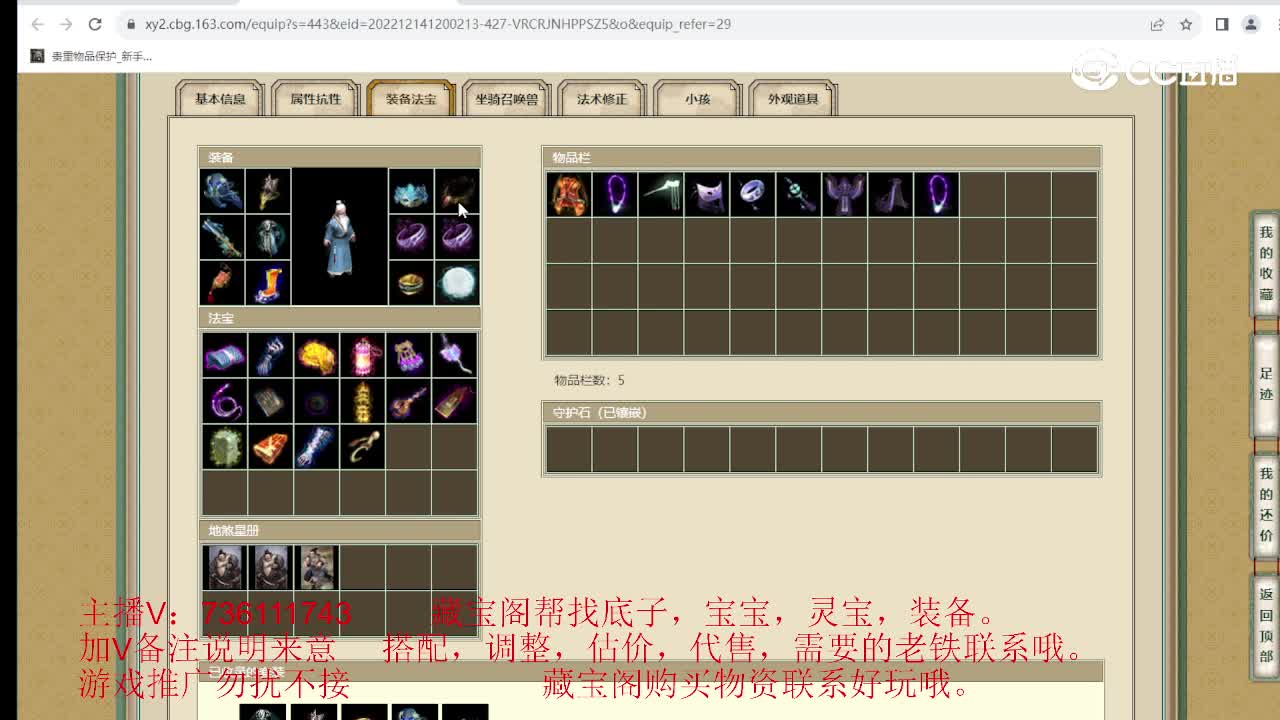This screenshot has width=1280, height=720.
Task: Select the purple winged robe in 物品栏
Action: point(844,194)
